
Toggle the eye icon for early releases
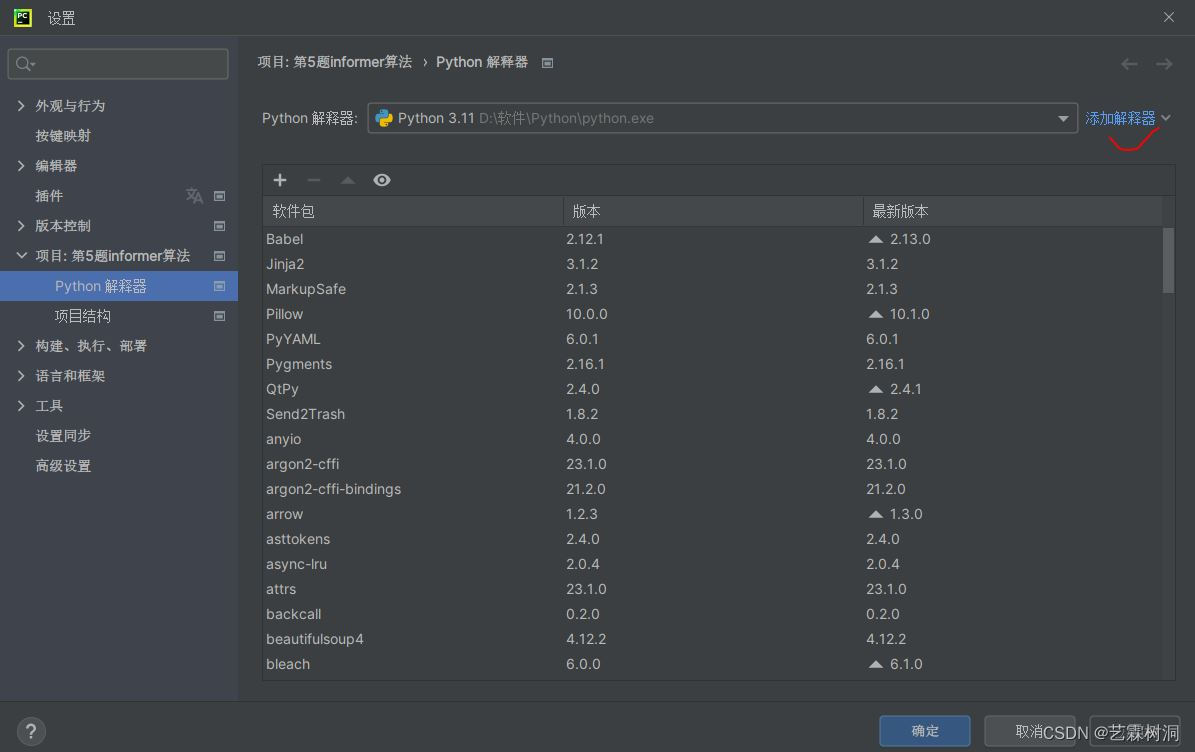point(382,180)
